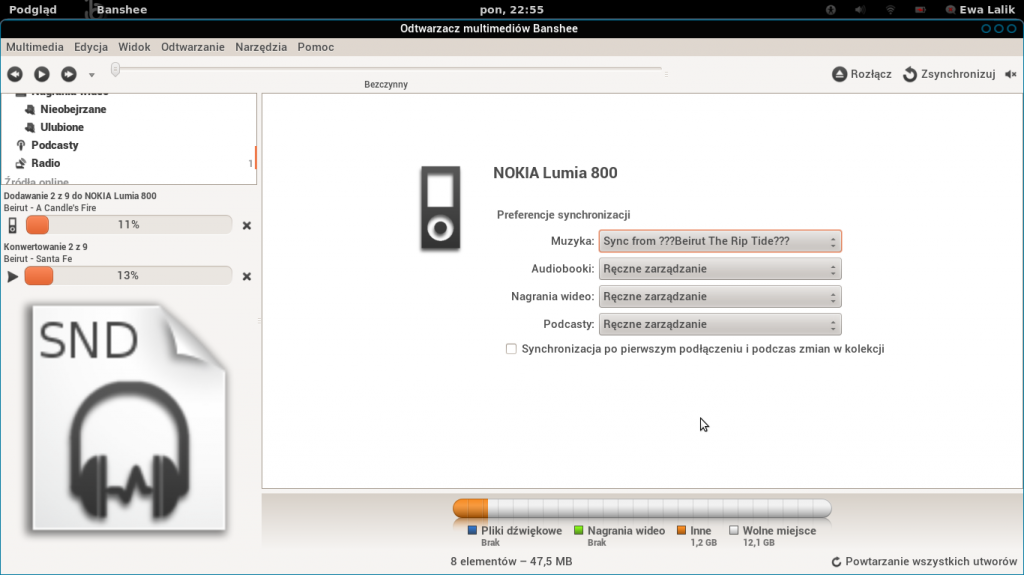The width and height of the screenshot is (1024, 575).
Task: Click the NOKIA Lumia 800 device icon
Action: pos(440,208)
